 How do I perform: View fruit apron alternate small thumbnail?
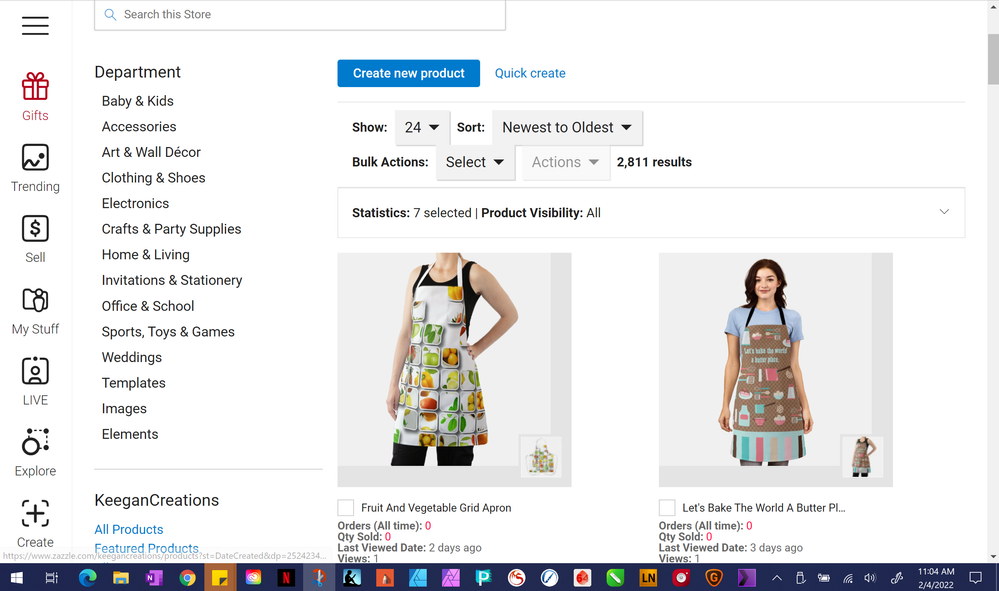click(x=541, y=456)
